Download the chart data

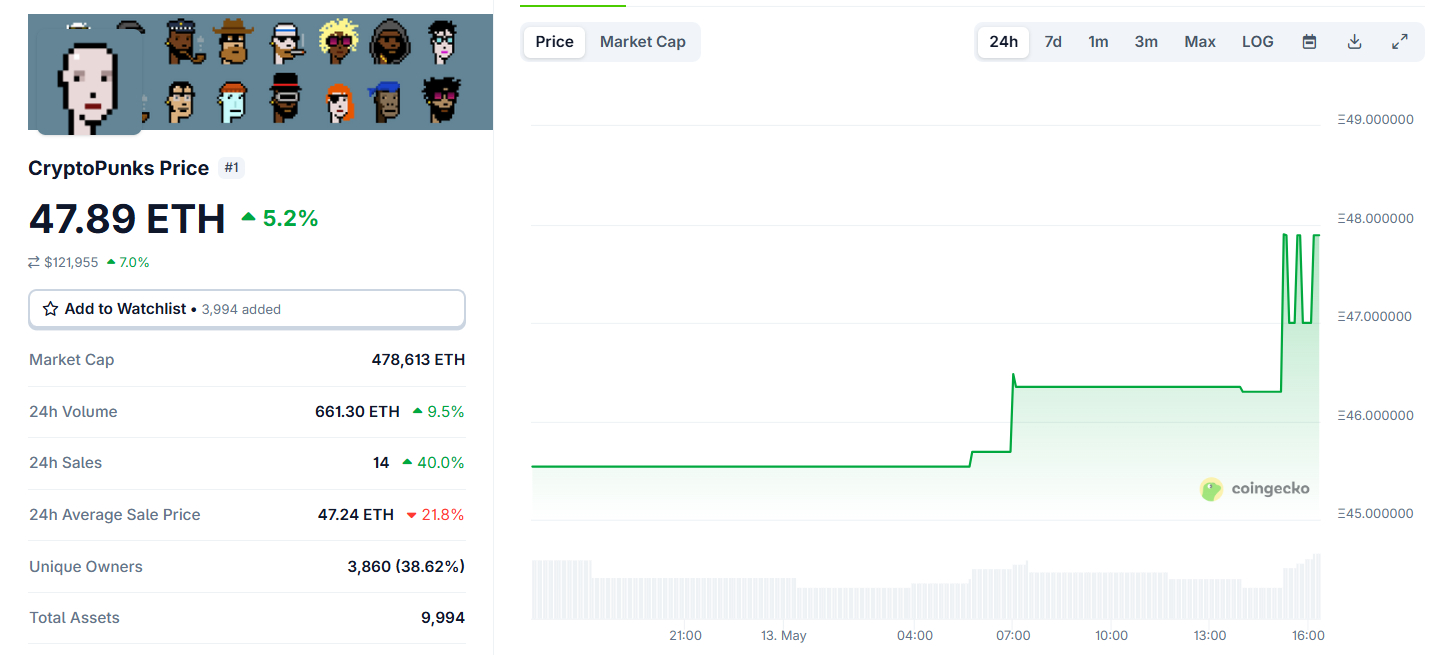coord(1355,42)
